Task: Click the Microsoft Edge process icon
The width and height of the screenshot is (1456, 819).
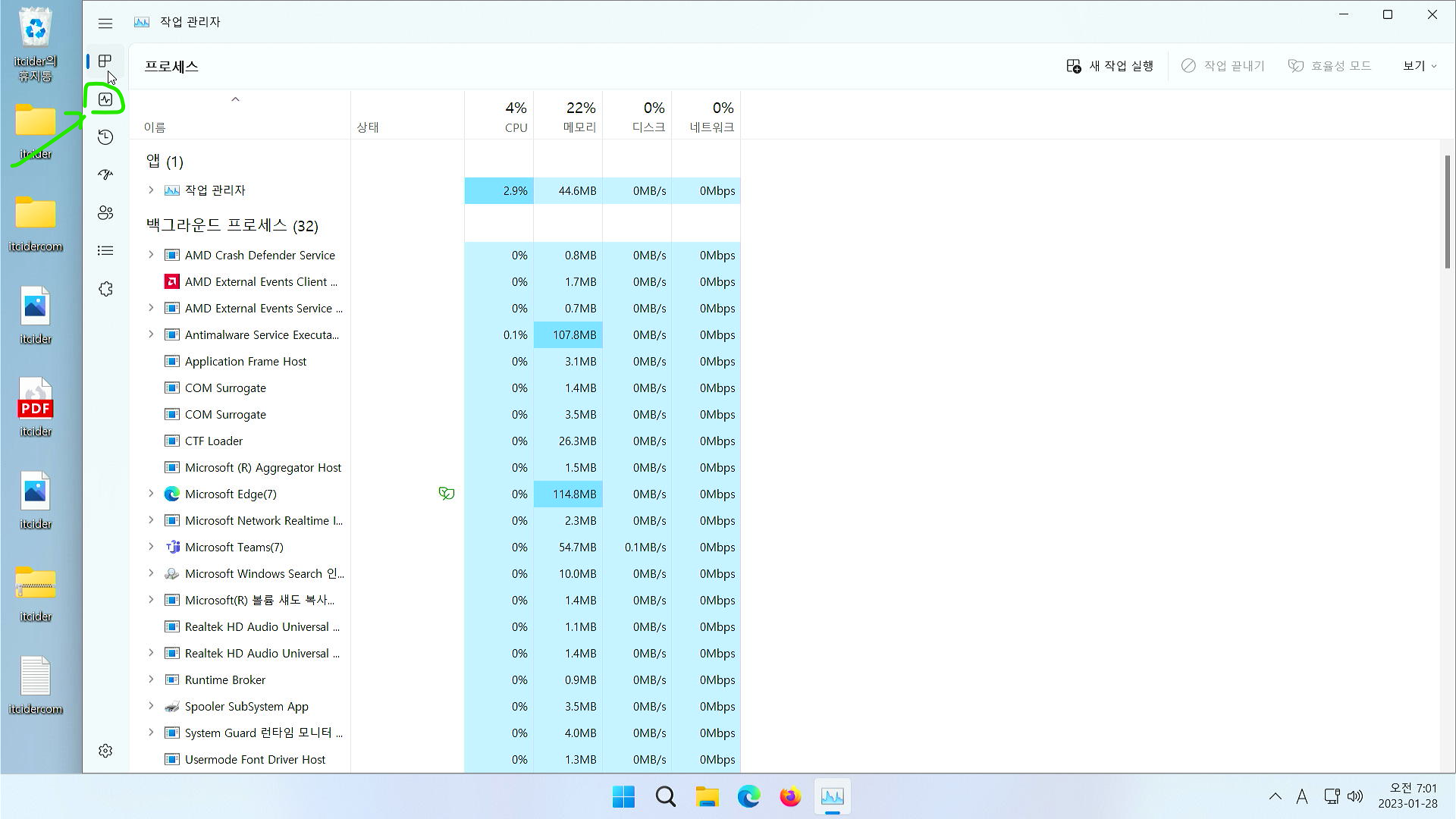Action: coord(172,494)
